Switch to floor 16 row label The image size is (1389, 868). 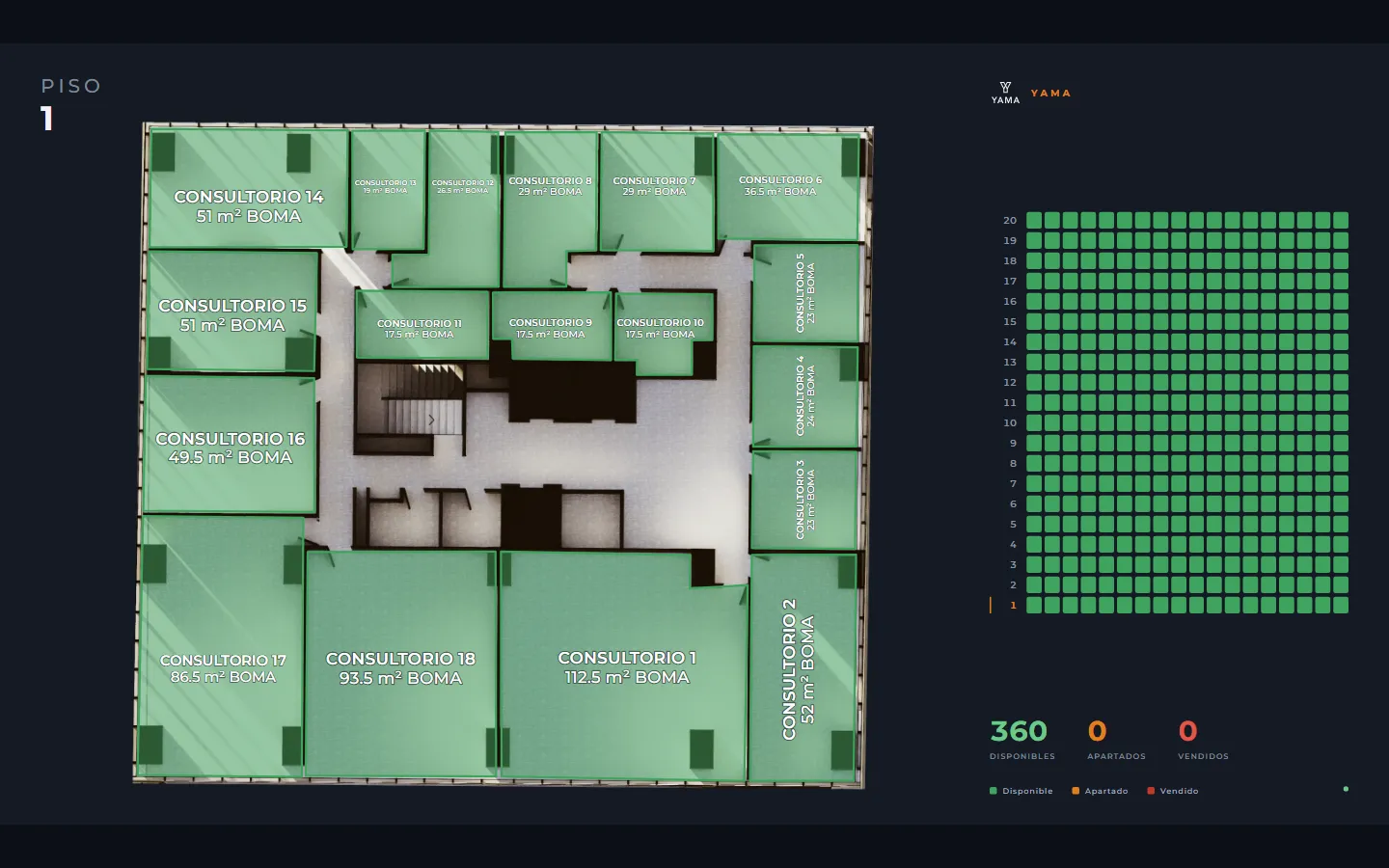point(1010,302)
